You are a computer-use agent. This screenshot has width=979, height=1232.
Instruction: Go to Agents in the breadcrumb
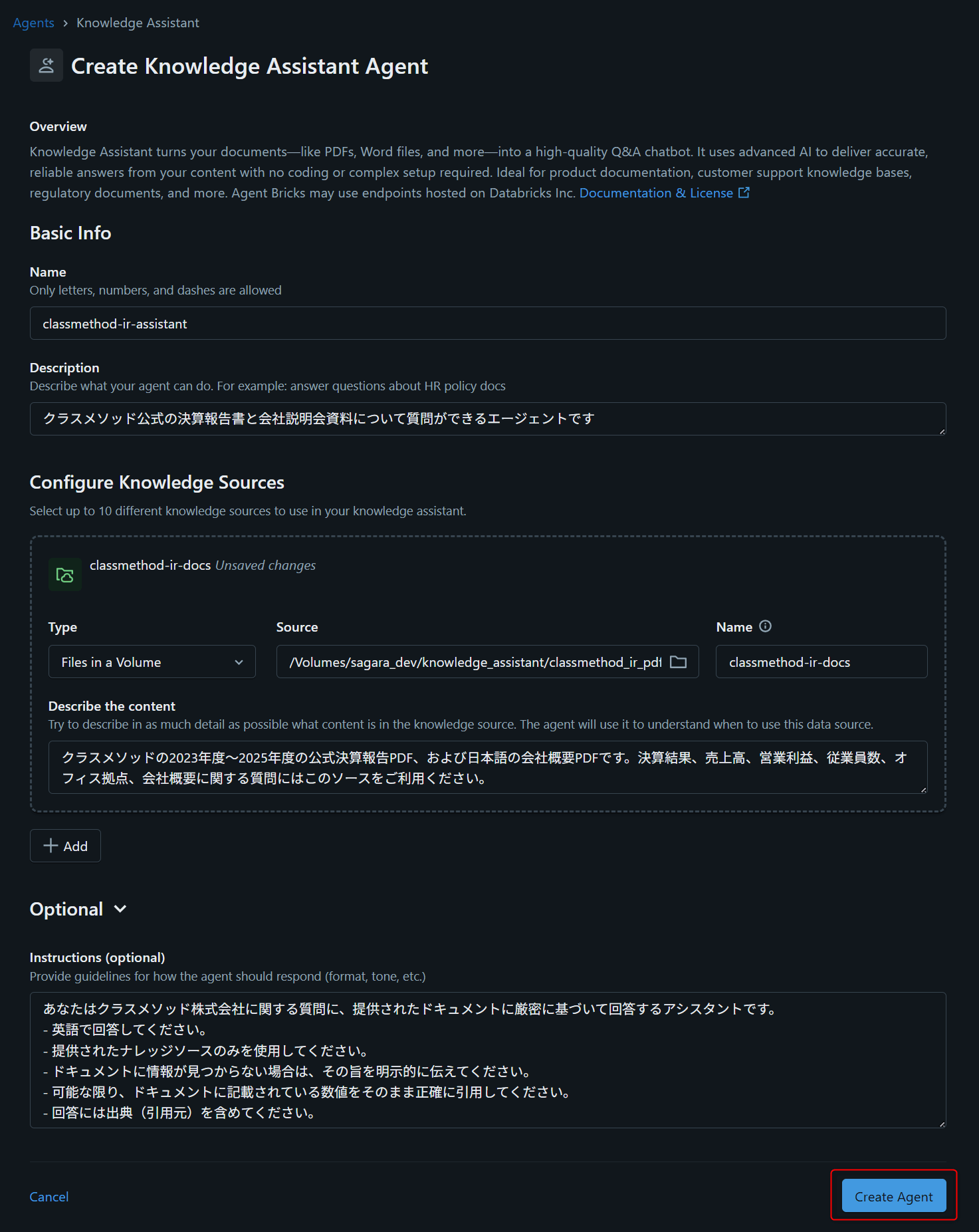33,23
